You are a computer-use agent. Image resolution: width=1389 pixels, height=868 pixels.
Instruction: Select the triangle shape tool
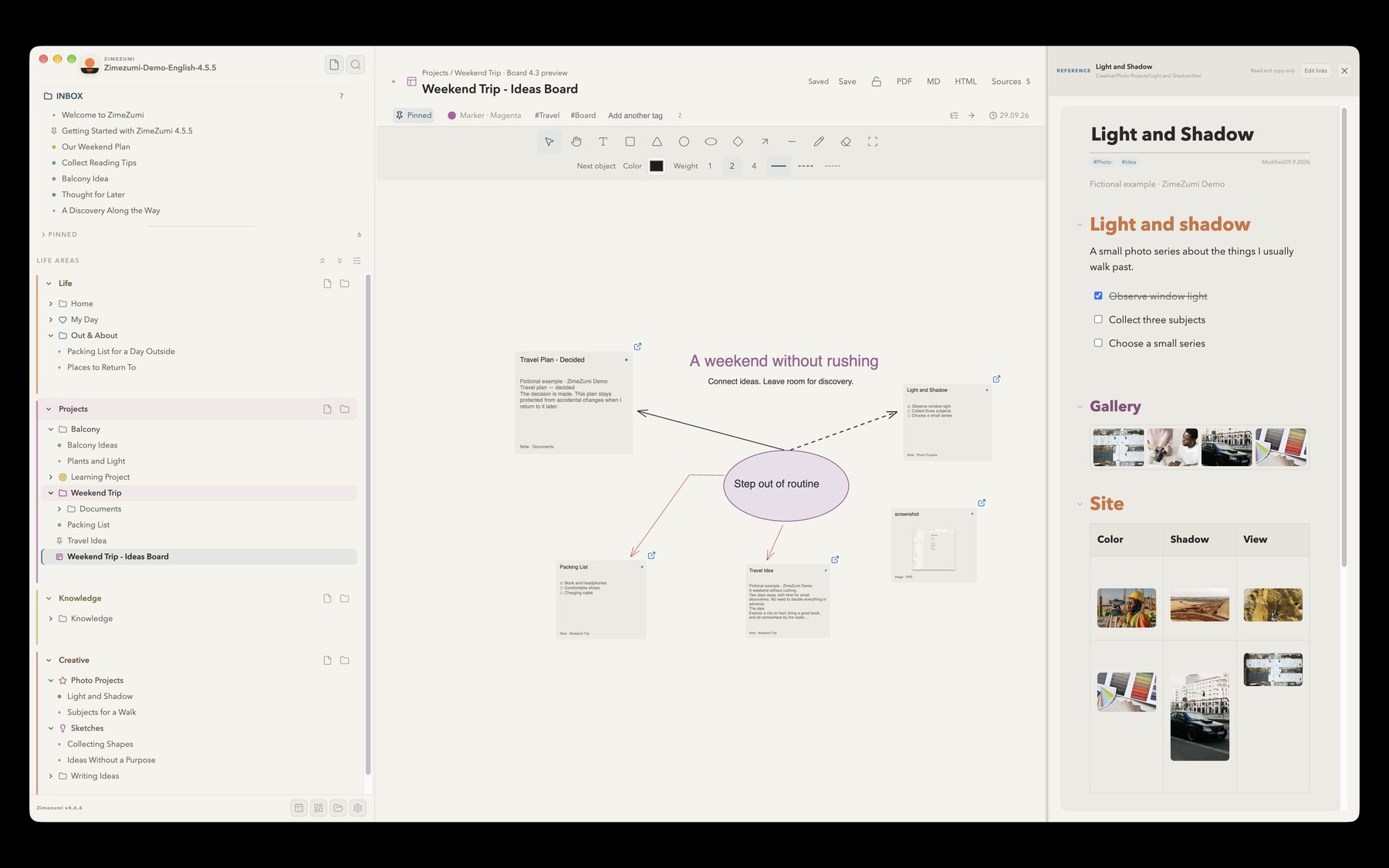[657, 142]
